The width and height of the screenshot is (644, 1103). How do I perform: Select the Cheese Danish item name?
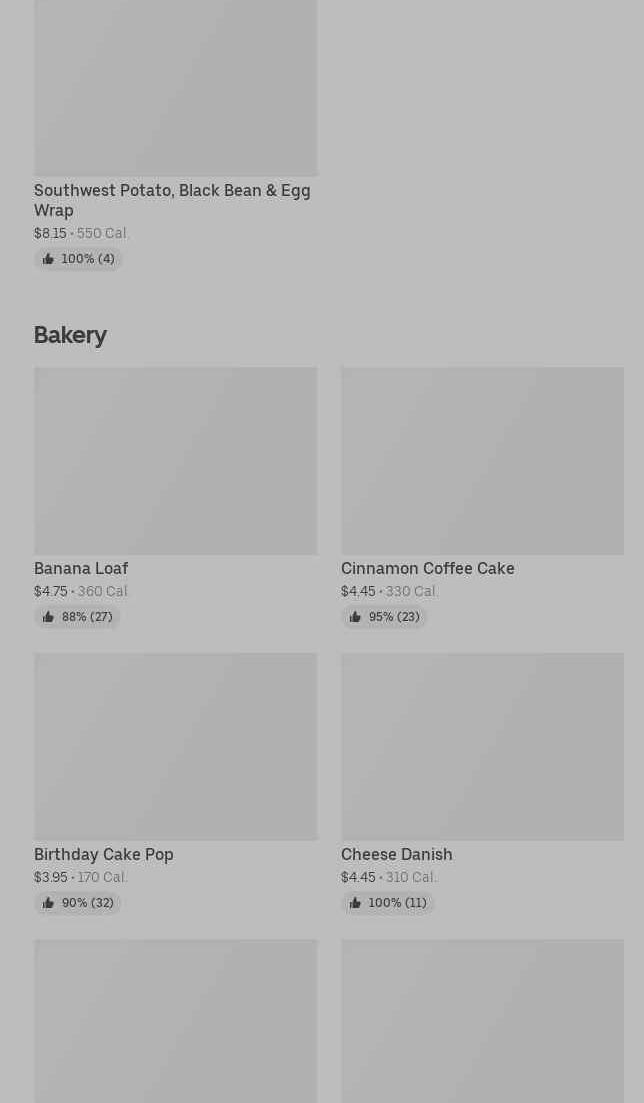396,854
